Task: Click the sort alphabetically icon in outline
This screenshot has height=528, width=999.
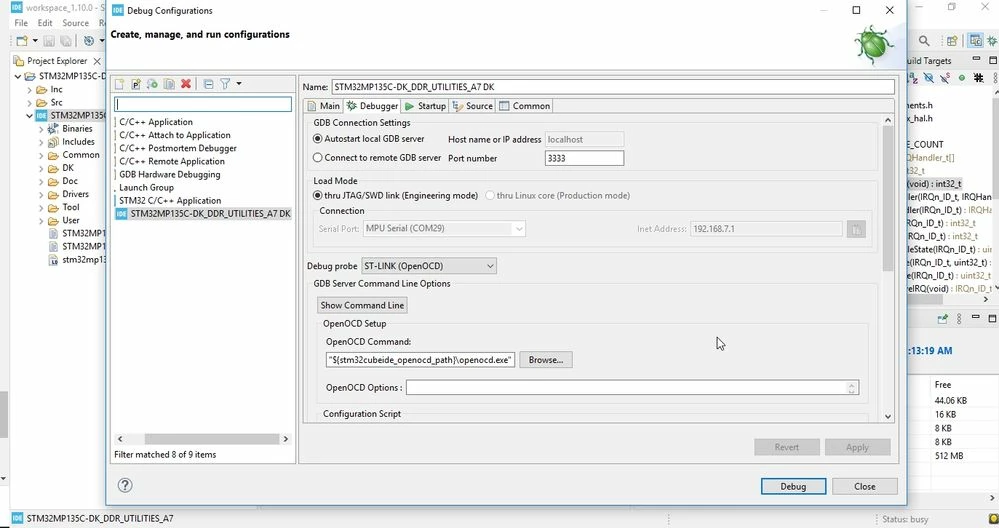Action: (913, 78)
